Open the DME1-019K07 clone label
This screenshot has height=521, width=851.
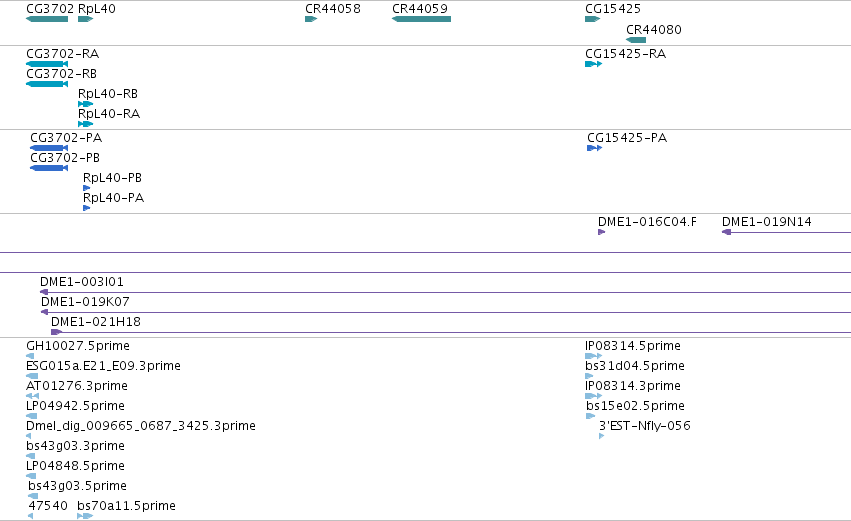(85, 302)
